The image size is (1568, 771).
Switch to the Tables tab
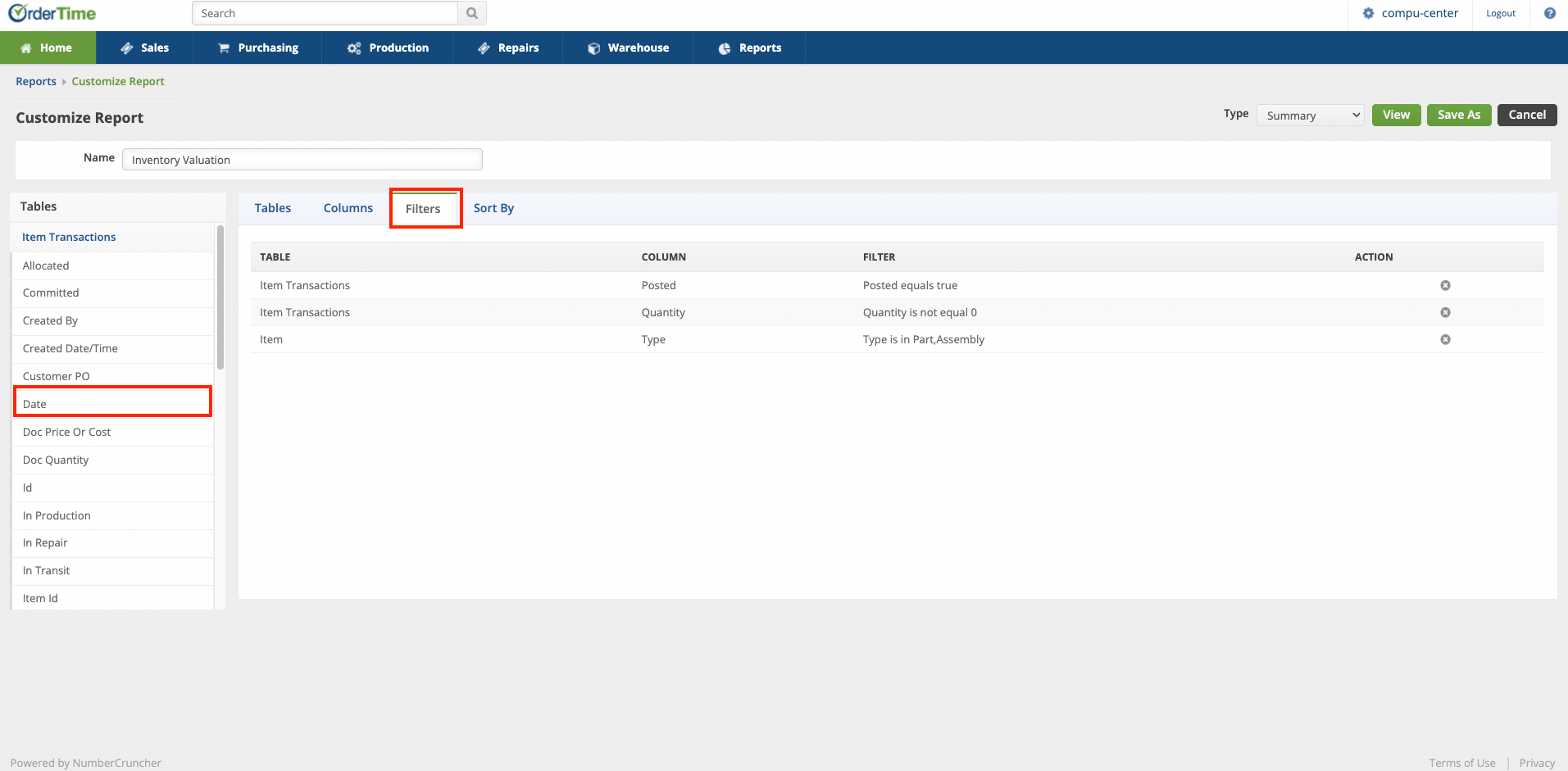click(273, 208)
